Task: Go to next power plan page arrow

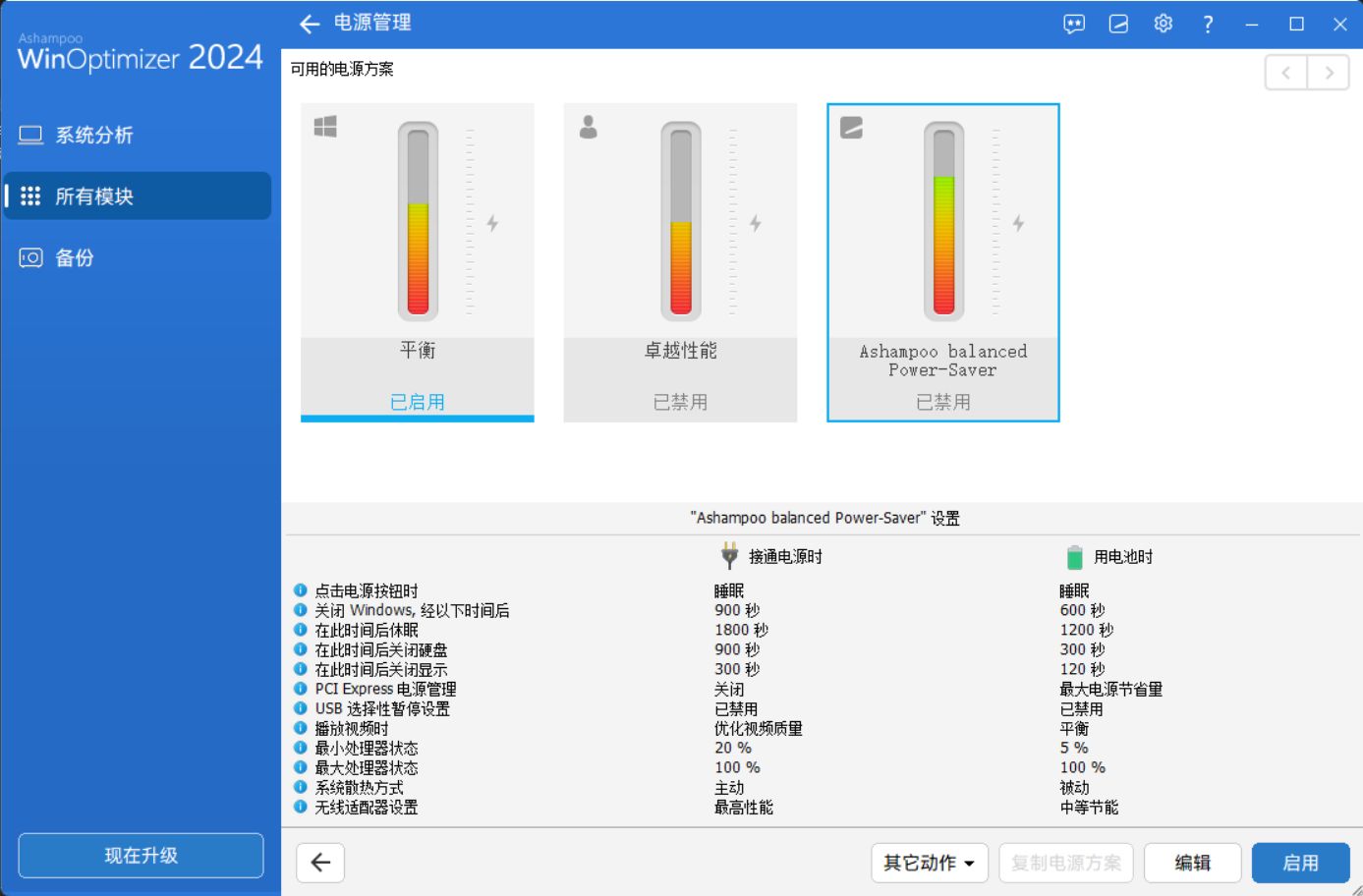Action: pos(1329,73)
